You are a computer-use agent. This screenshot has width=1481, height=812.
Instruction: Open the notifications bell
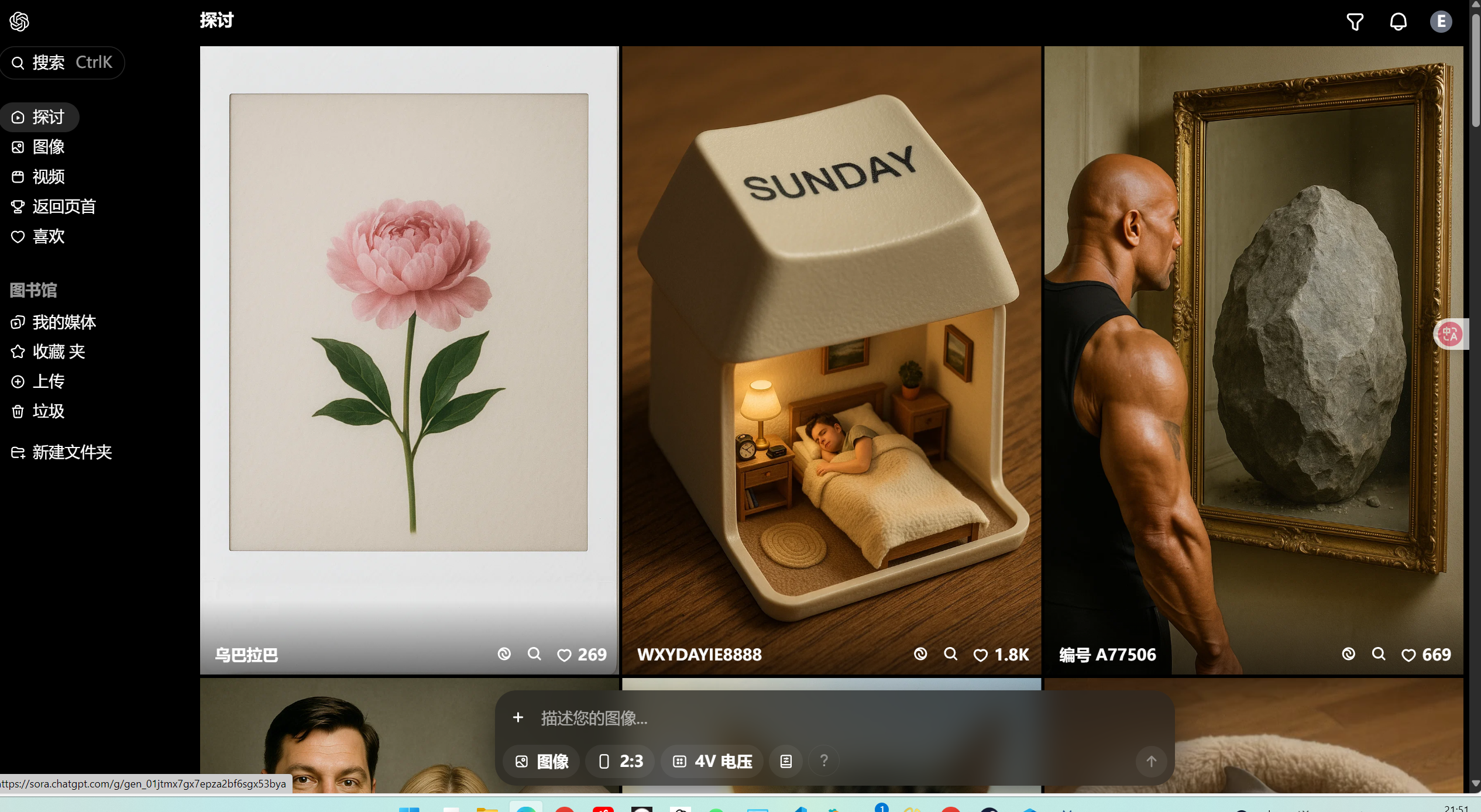(x=1398, y=22)
